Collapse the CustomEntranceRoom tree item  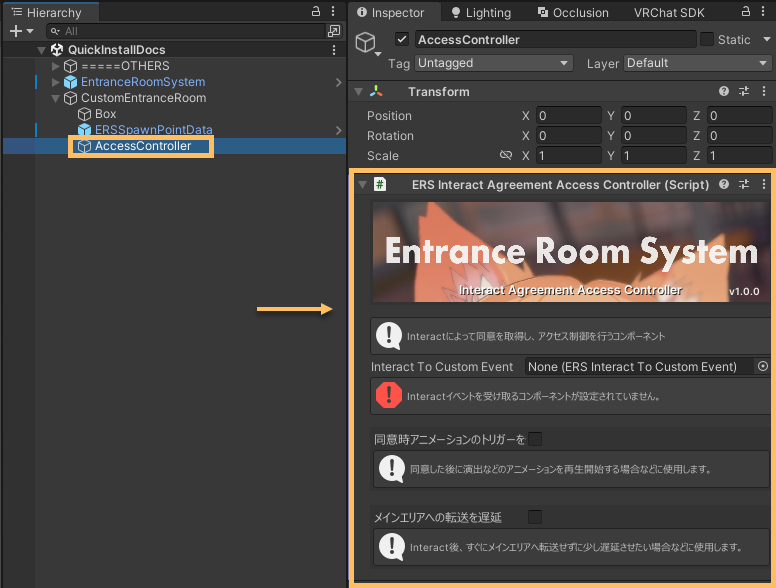pyautogui.click(x=56, y=98)
